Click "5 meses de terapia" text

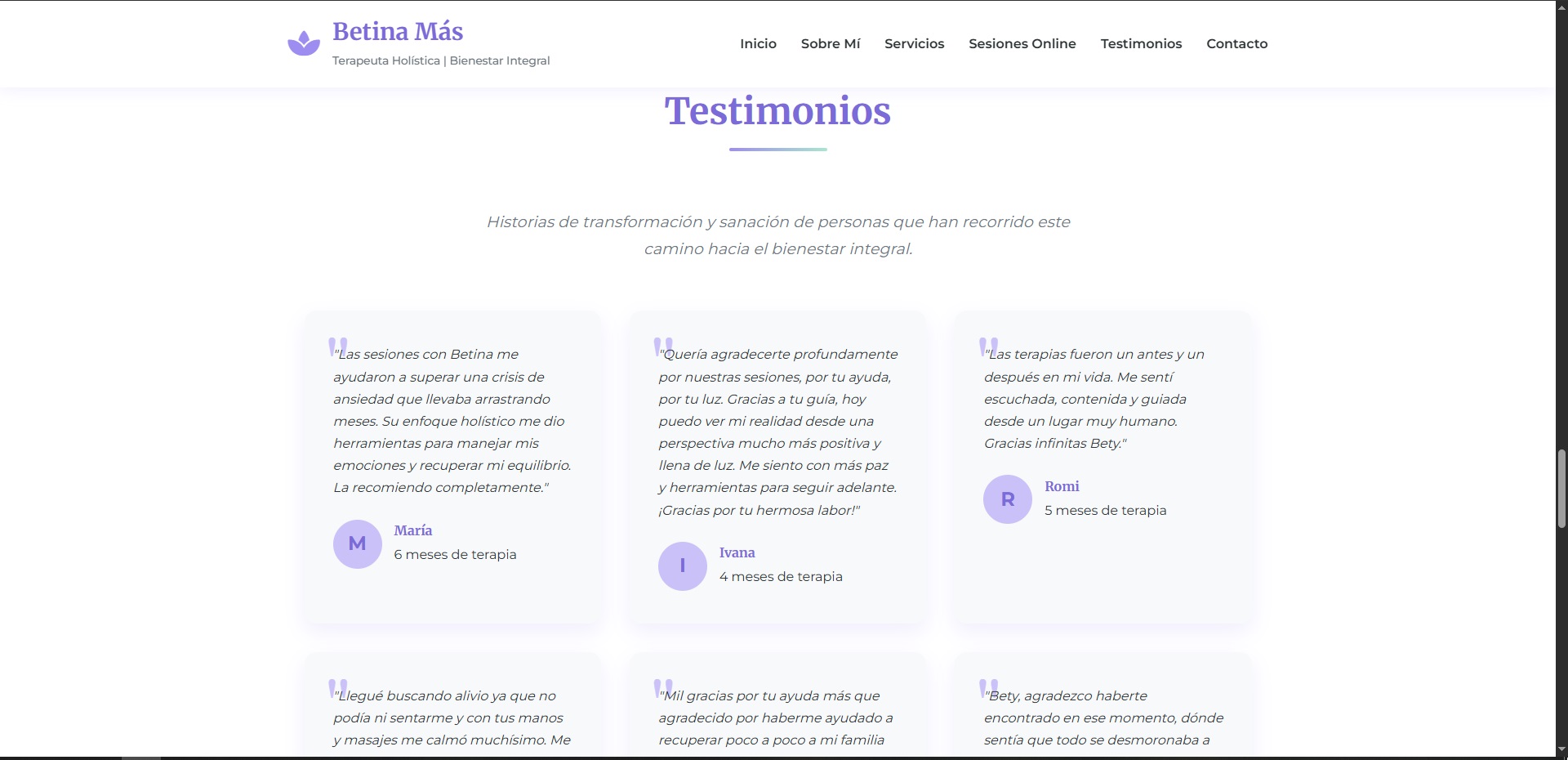[1106, 510]
